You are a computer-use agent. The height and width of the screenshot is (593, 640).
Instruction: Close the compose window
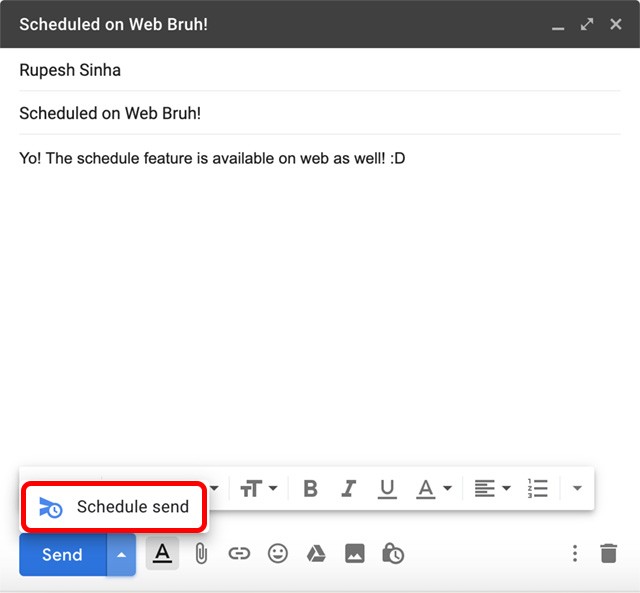pyautogui.click(x=616, y=24)
